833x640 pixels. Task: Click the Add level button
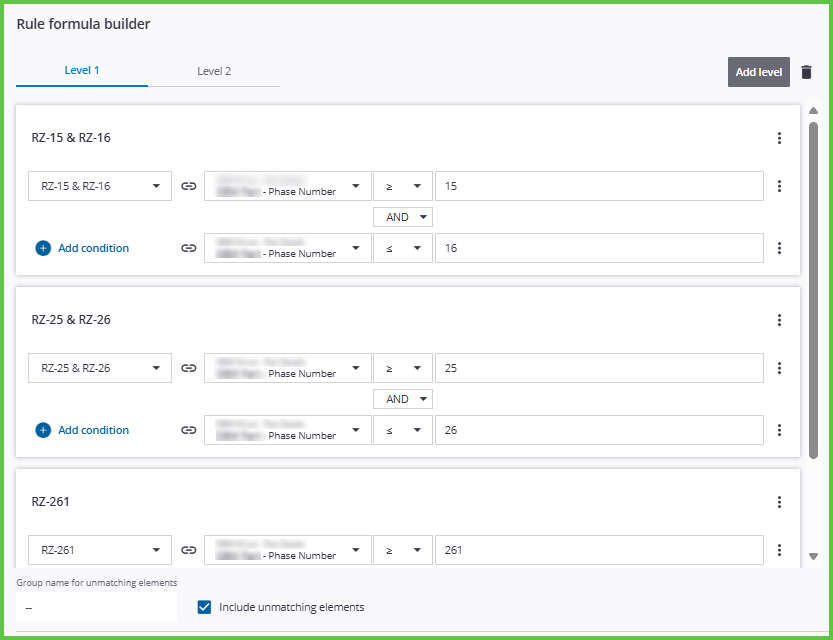(758, 72)
